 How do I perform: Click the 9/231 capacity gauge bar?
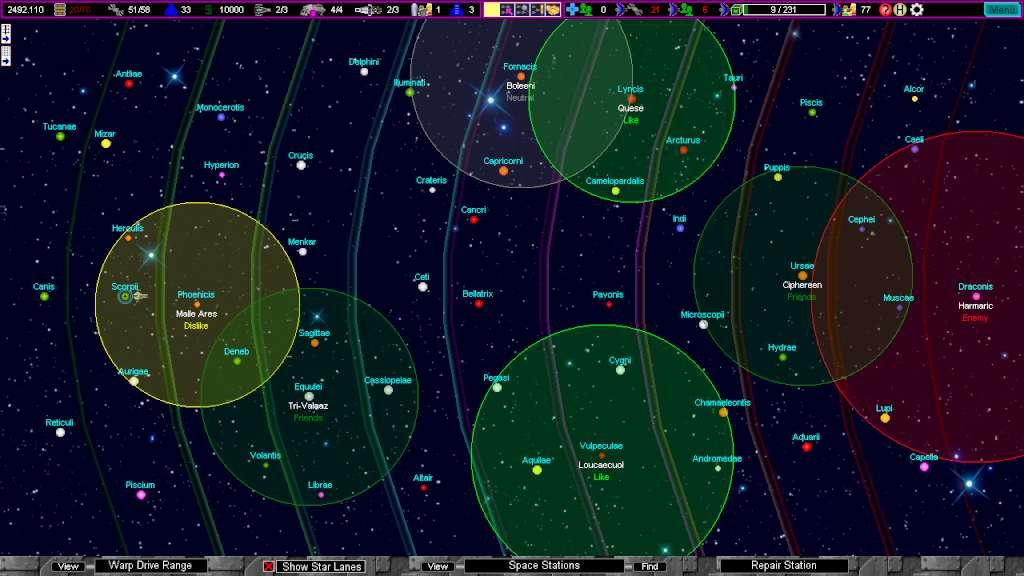click(784, 9)
